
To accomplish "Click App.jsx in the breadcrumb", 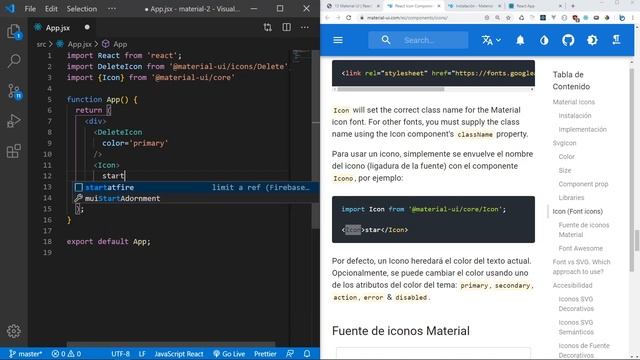I will tap(80, 44).
